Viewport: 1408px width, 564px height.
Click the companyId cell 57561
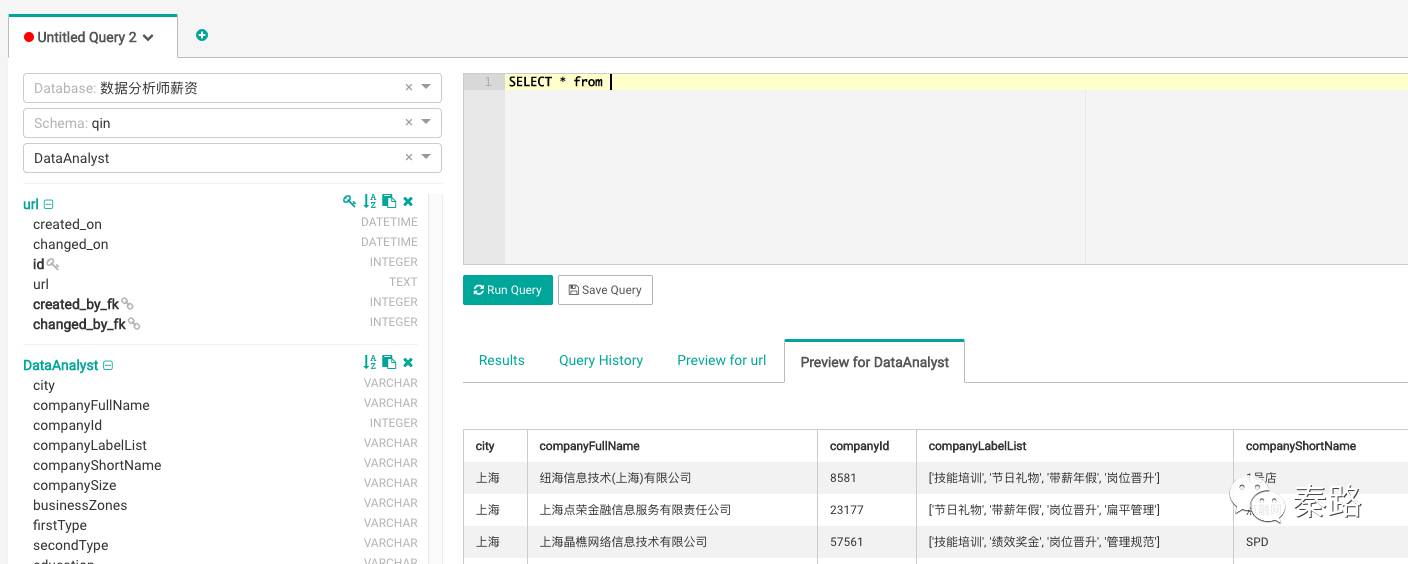(867, 542)
